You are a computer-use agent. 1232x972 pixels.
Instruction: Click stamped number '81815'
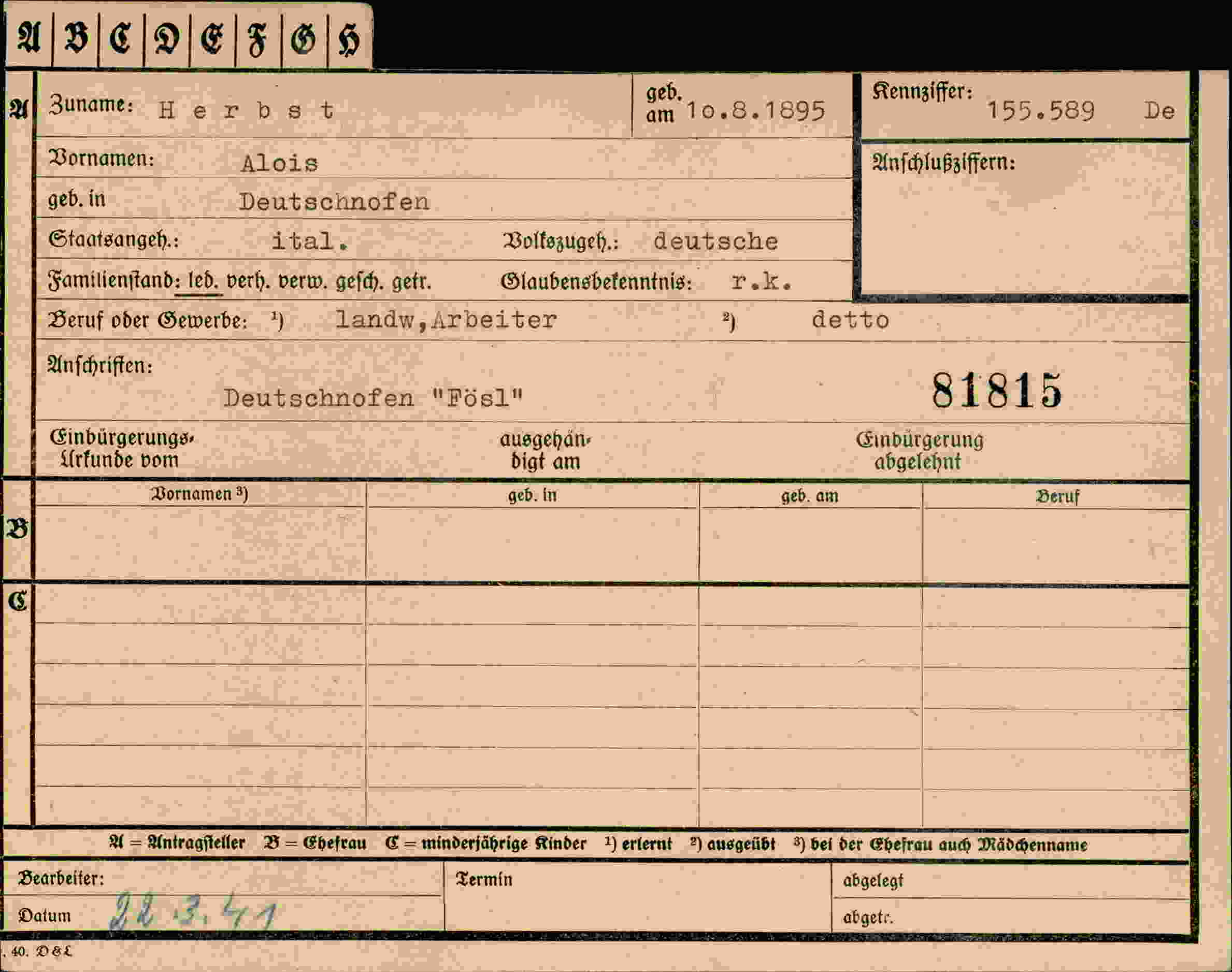click(997, 390)
